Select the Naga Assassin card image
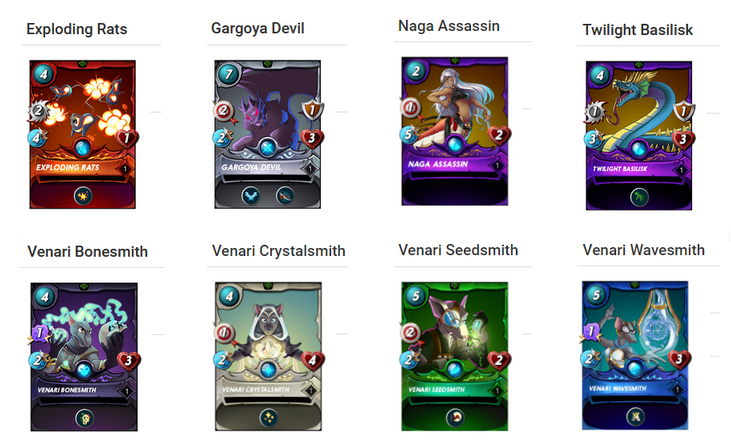Image resolution: width=731 pixels, height=446 pixels. [x=455, y=131]
